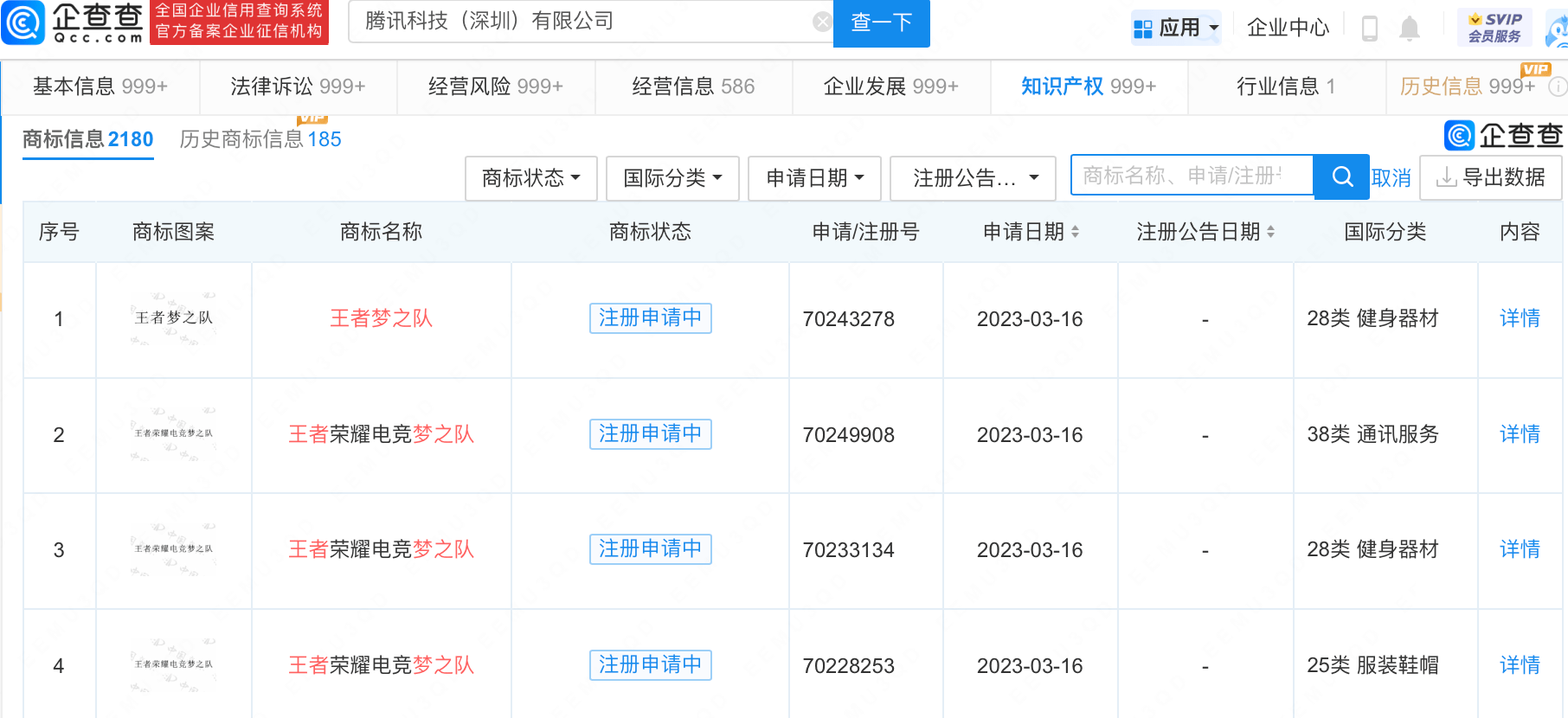Sort by application date arrows
This screenshot has height=718, width=1568.
(x=1075, y=232)
